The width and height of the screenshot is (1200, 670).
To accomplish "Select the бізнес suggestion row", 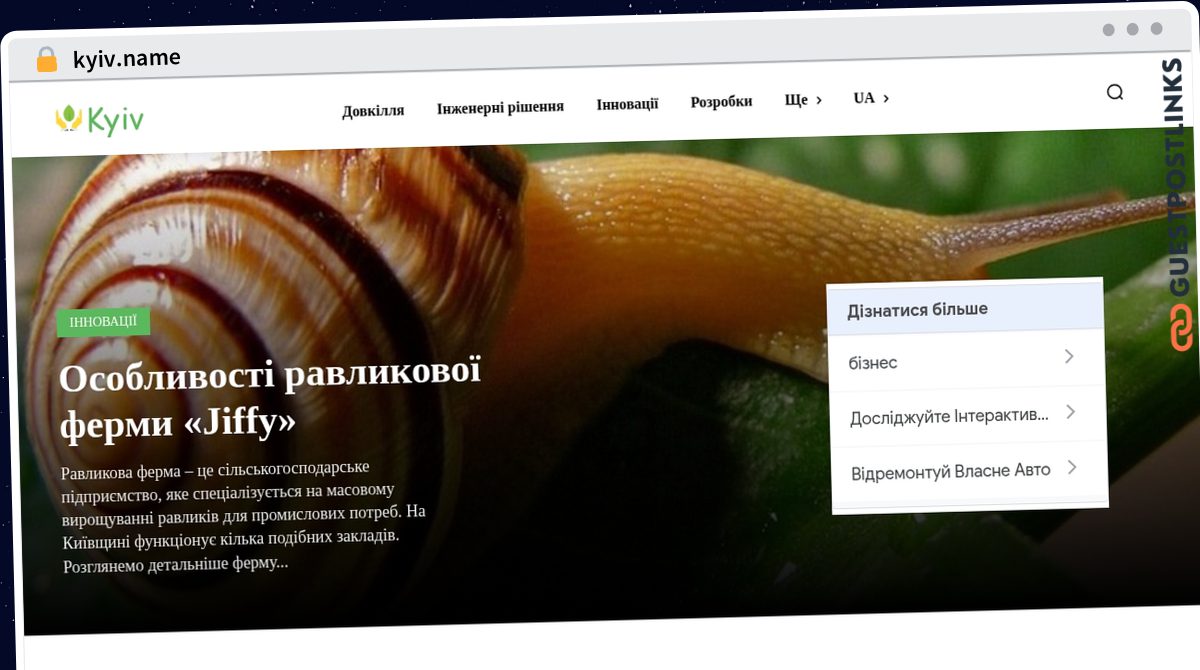I will click(967, 360).
